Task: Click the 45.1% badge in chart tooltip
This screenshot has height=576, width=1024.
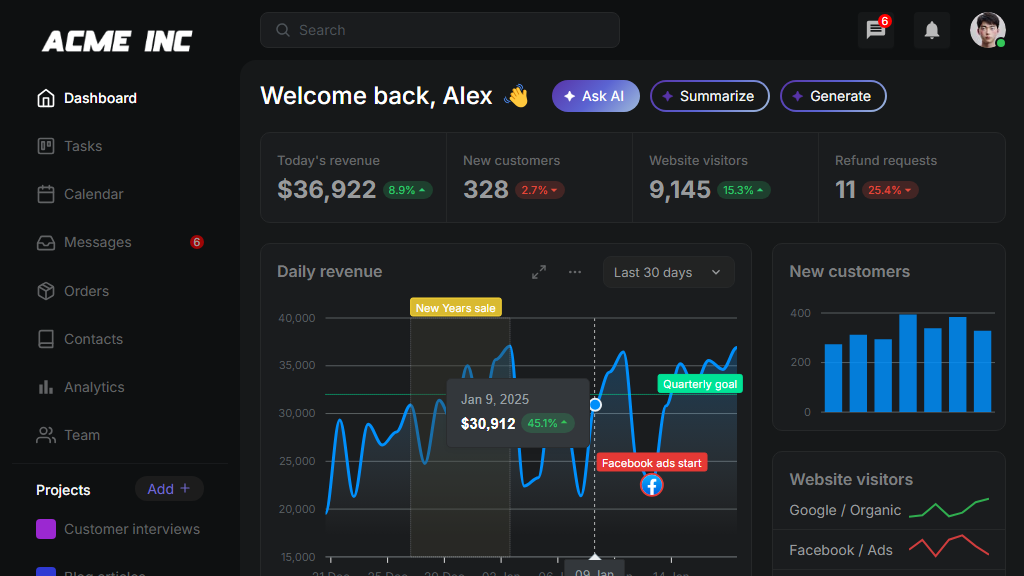Action: [x=547, y=423]
